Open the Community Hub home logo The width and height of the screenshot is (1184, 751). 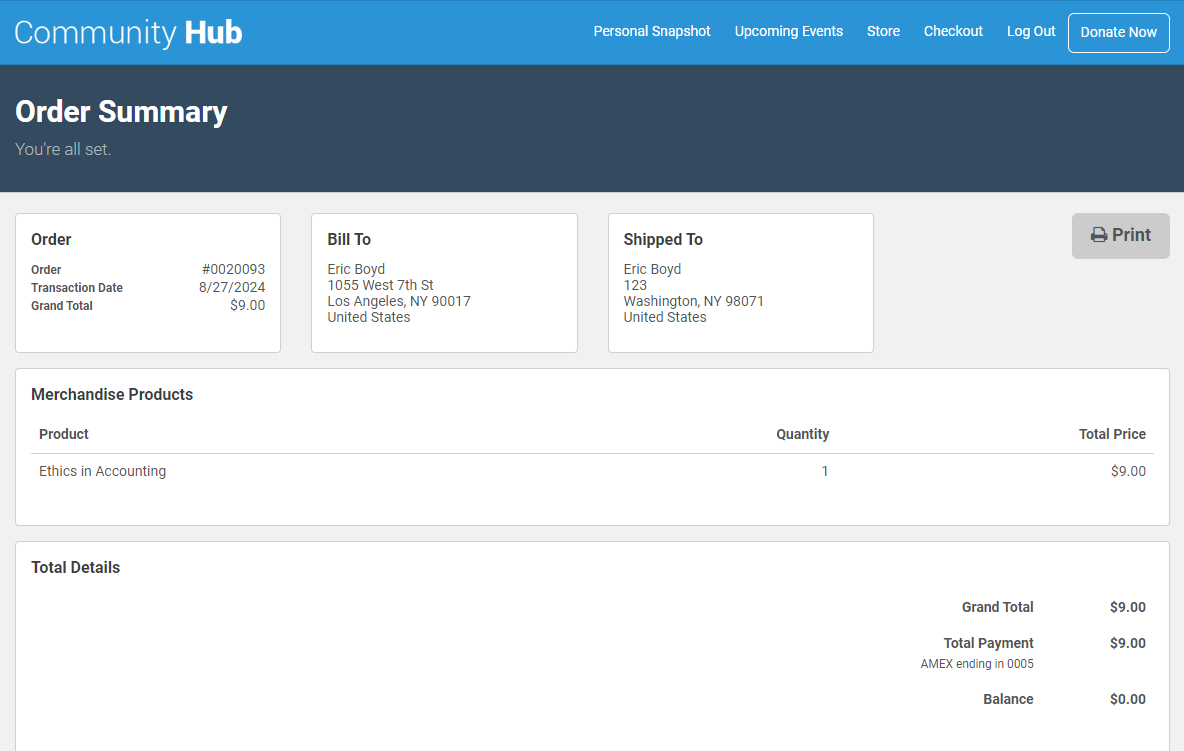[x=128, y=32]
